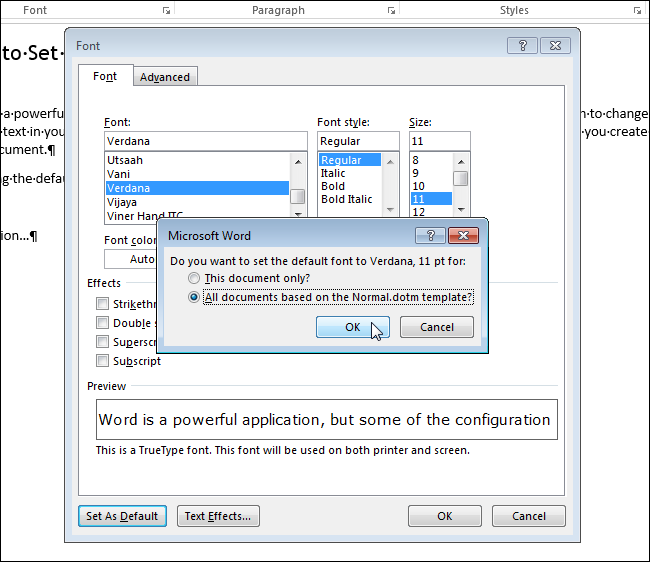Click font list scrollbar thumb

click(x=297, y=196)
